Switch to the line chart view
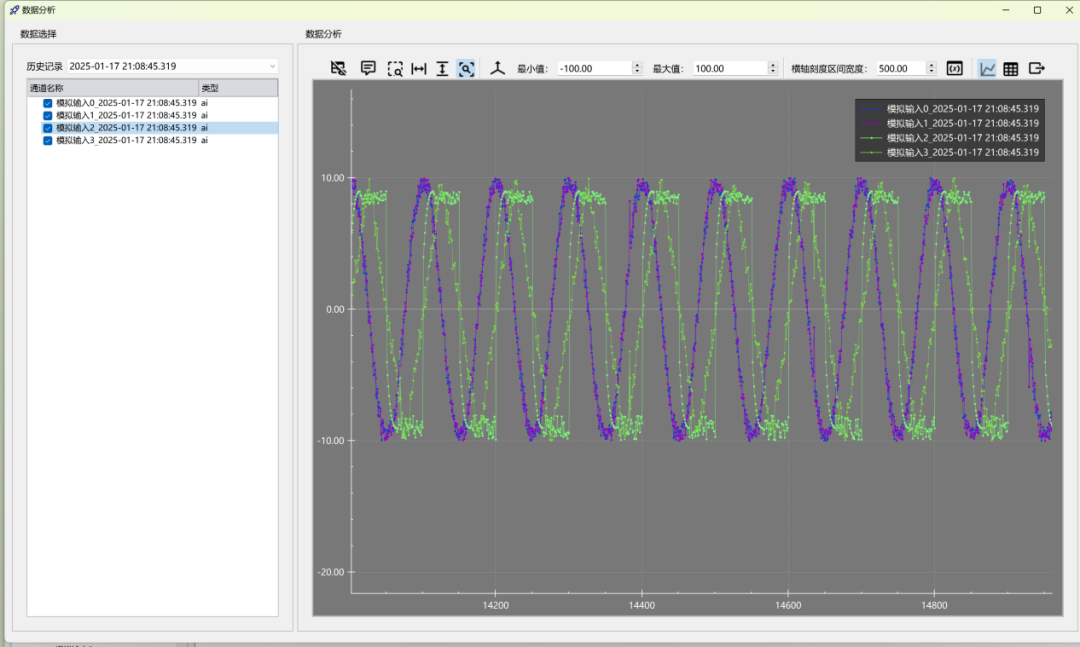The height and width of the screenshot is (647, 1080). tap(987, 68)
